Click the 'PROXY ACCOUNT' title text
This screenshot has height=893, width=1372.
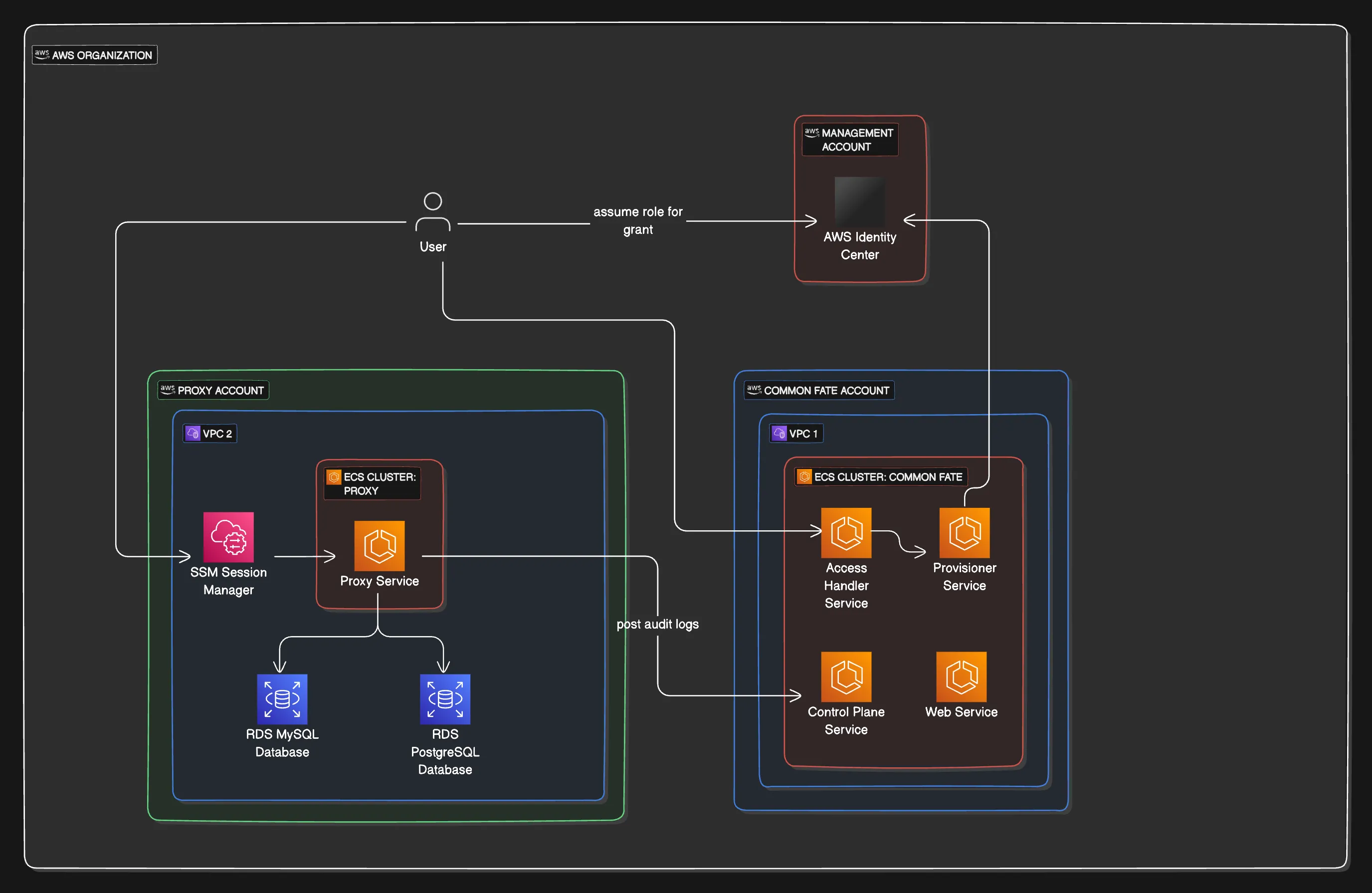(x=221, y=390)
